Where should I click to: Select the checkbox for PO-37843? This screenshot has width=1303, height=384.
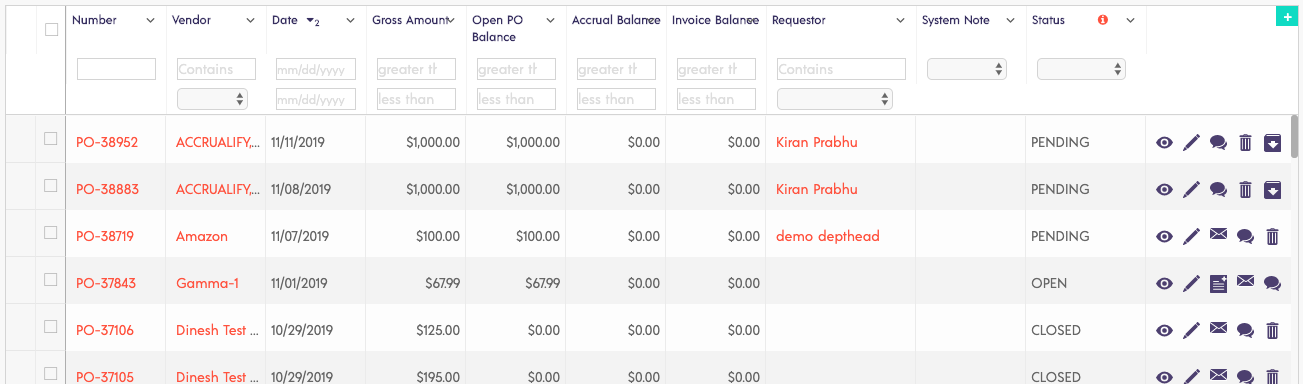[51, 280]
